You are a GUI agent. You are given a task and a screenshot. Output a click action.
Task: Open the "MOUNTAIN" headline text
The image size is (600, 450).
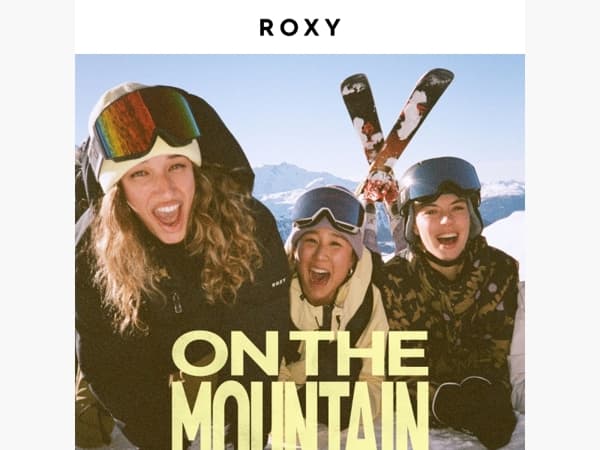click(x=302, y=416)
